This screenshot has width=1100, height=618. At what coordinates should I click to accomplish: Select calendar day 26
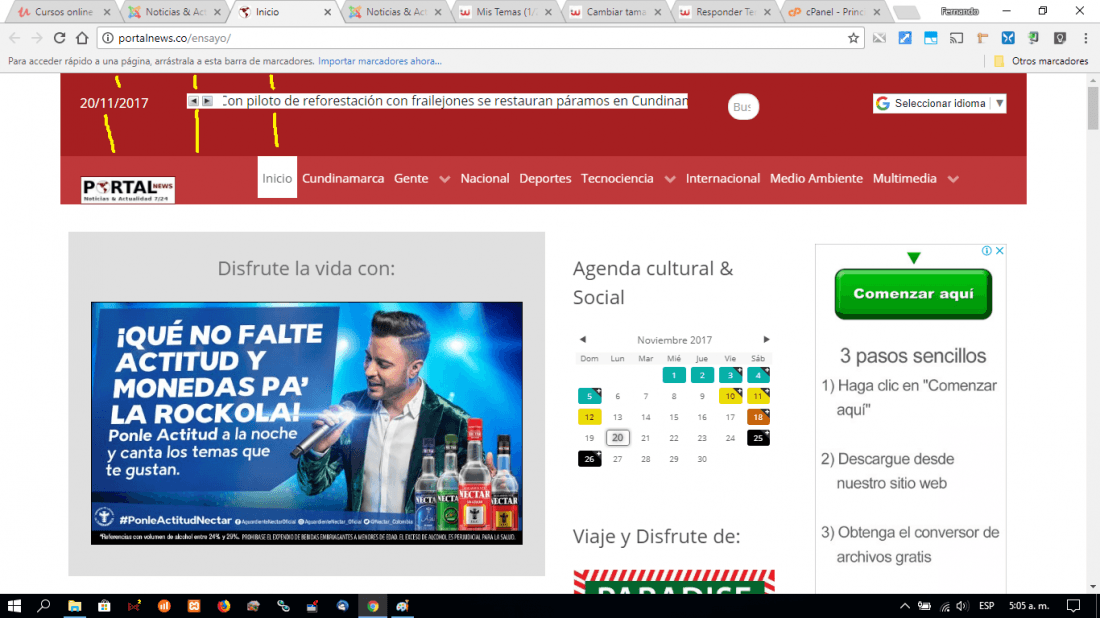pos(589,459)
